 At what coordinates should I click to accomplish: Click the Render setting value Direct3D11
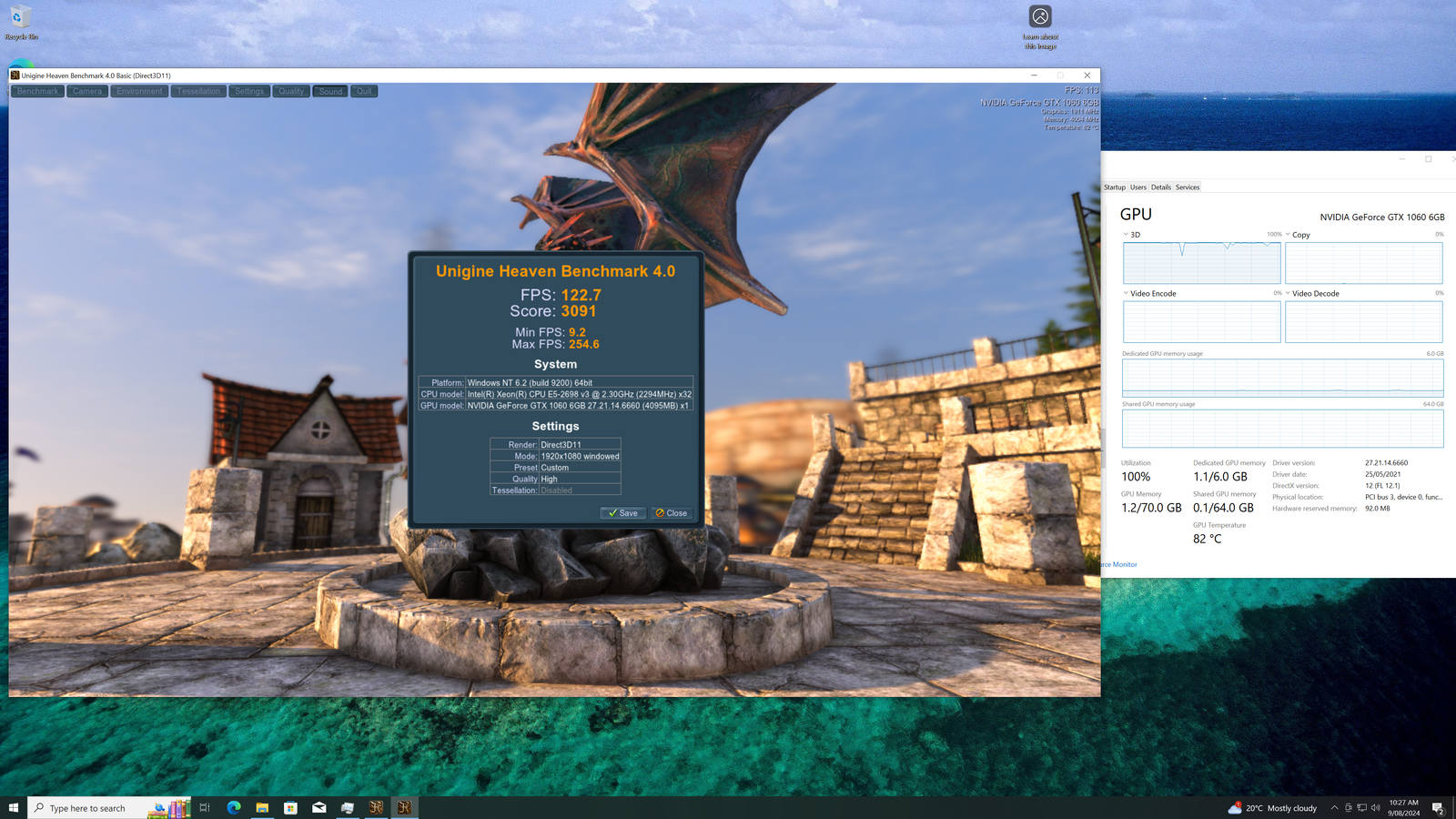pyautogui.click(x=561, y=445)
